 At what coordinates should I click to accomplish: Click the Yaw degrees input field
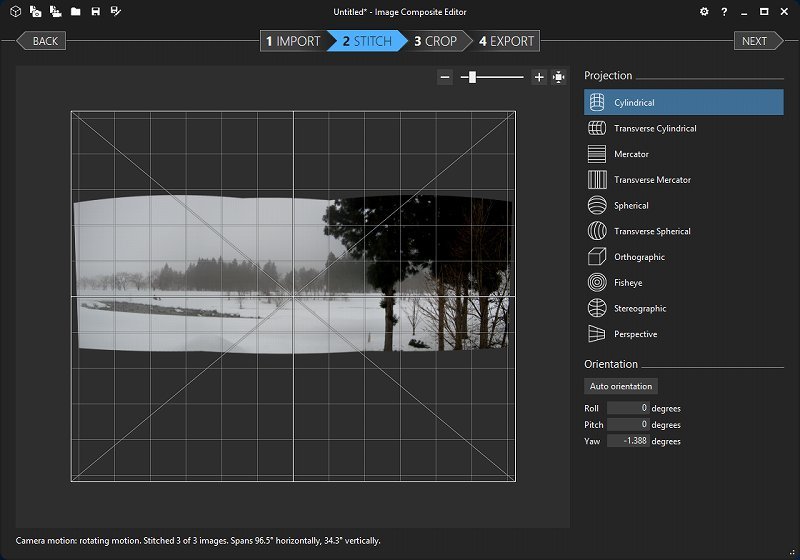[628, 441]
